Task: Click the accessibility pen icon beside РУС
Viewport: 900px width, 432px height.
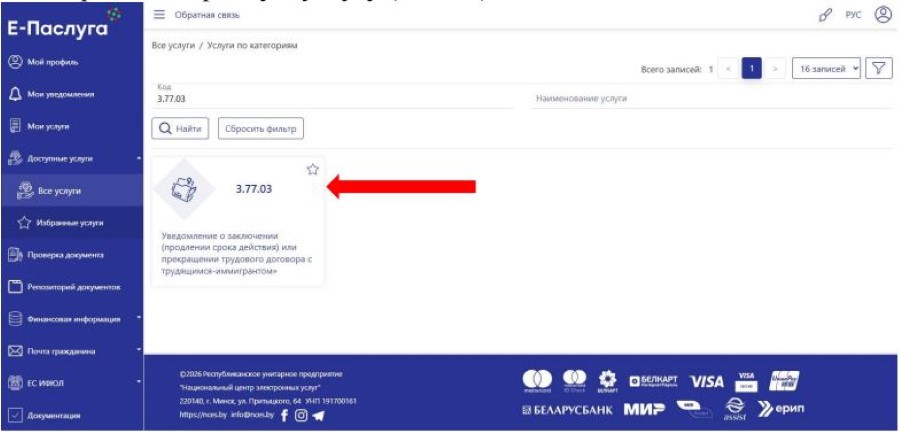Action: coord(825,16)
